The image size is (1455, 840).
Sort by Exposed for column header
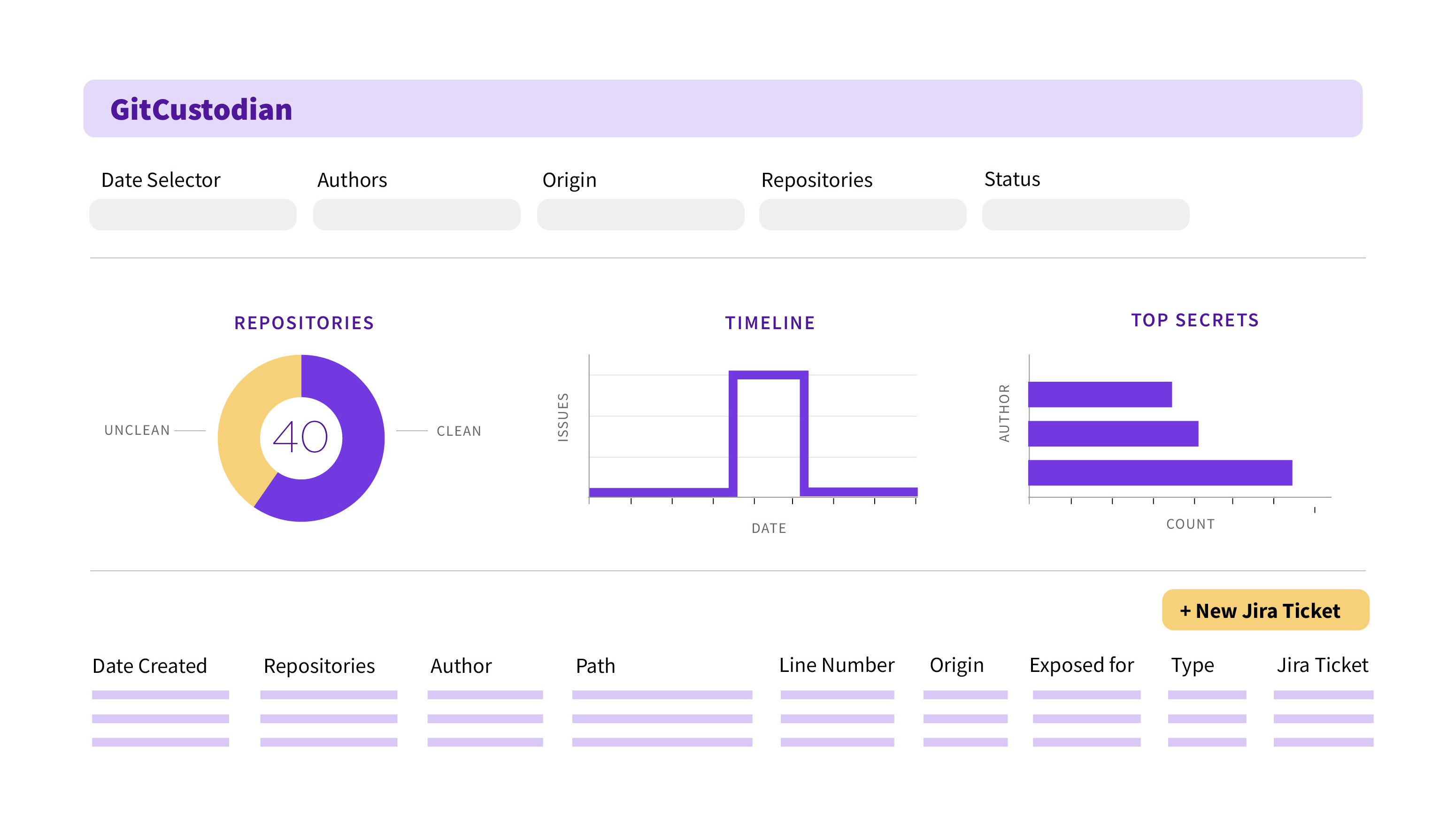(x=1081, y=665)
